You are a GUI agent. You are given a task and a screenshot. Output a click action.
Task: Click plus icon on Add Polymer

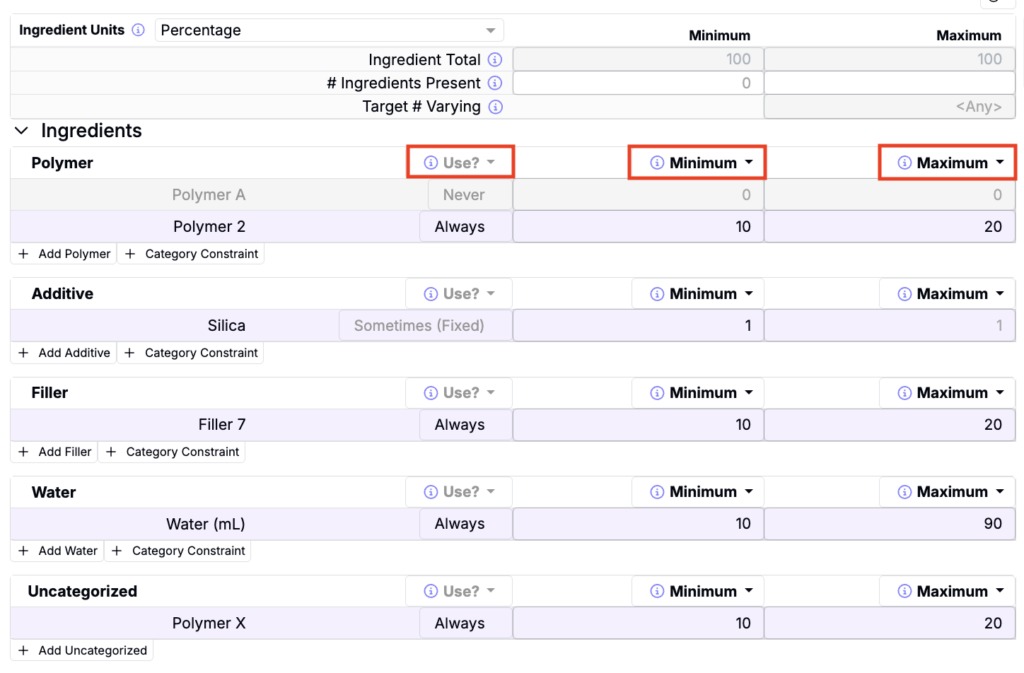tap(24, 254)
